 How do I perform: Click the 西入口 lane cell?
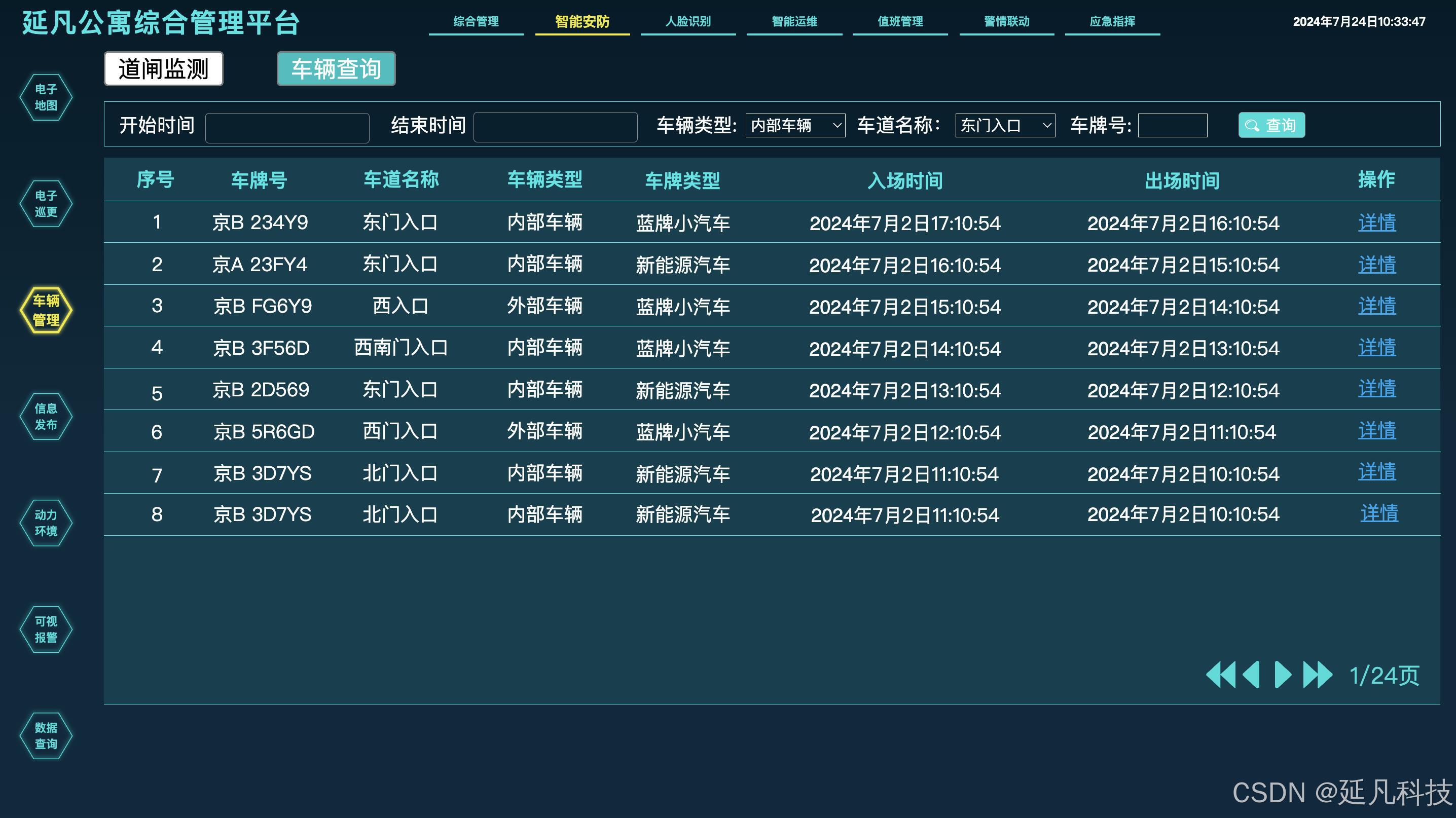click(401, 306)
